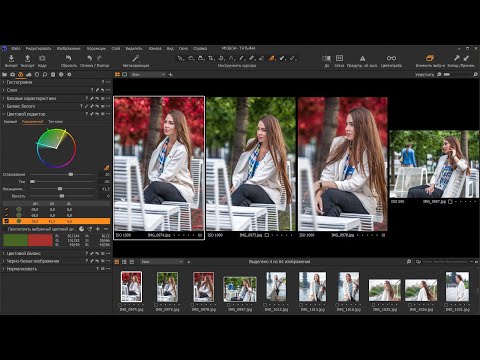Screen dimensions: 480x360
Task: Toggle the Grid (Сетка) overlay icon
Action: [x=339, y=58]
